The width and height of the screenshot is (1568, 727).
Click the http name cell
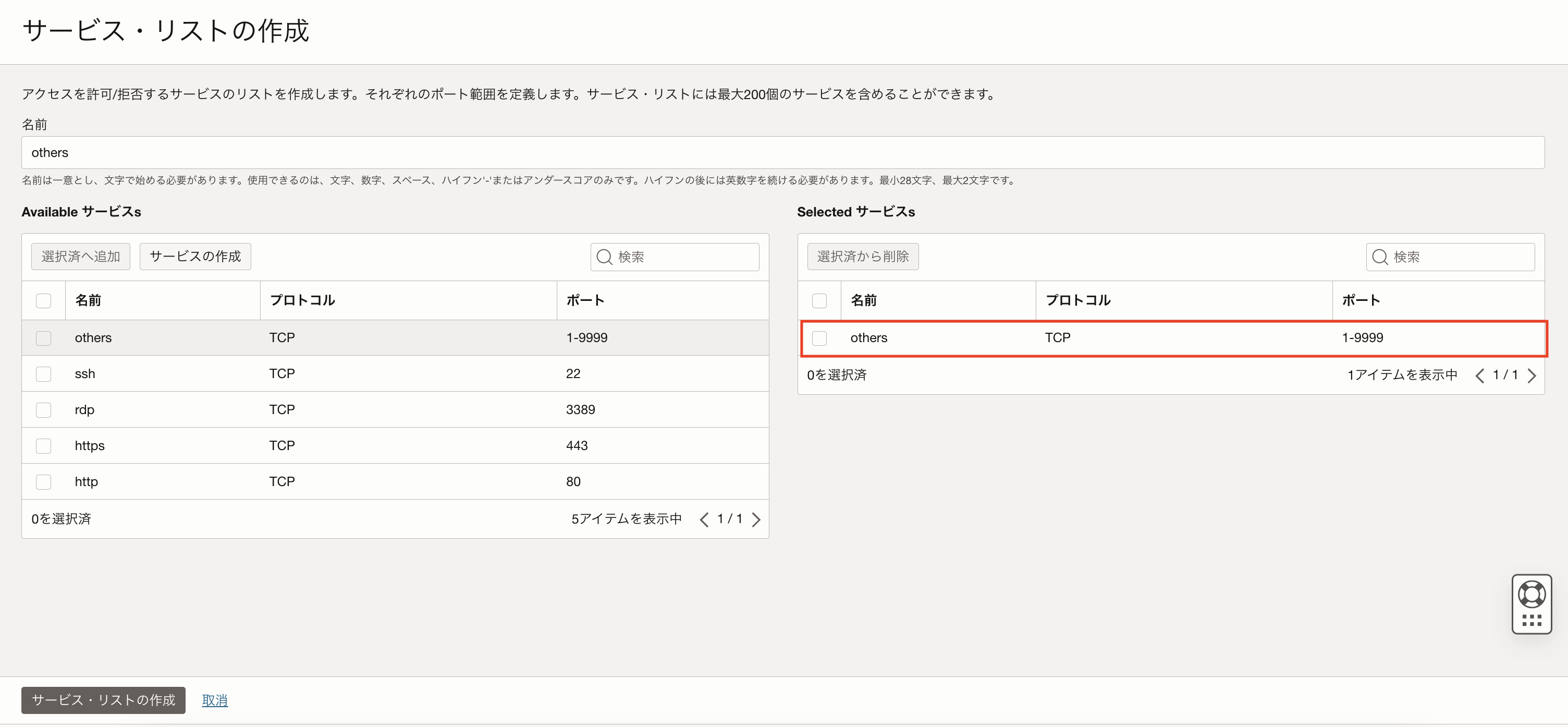tap(86, 481)
